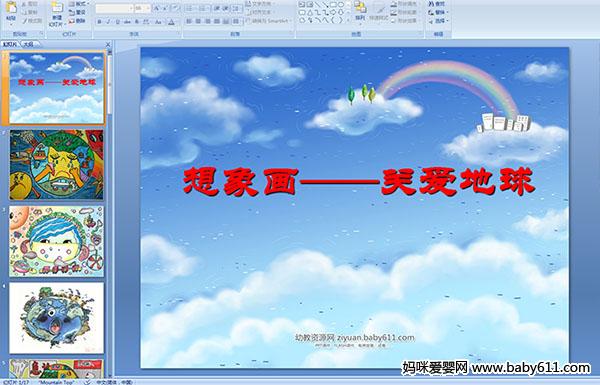Screen dimensions: 600x385
Task: Toggle center text alignment
Action: click(x=198, y=21)
